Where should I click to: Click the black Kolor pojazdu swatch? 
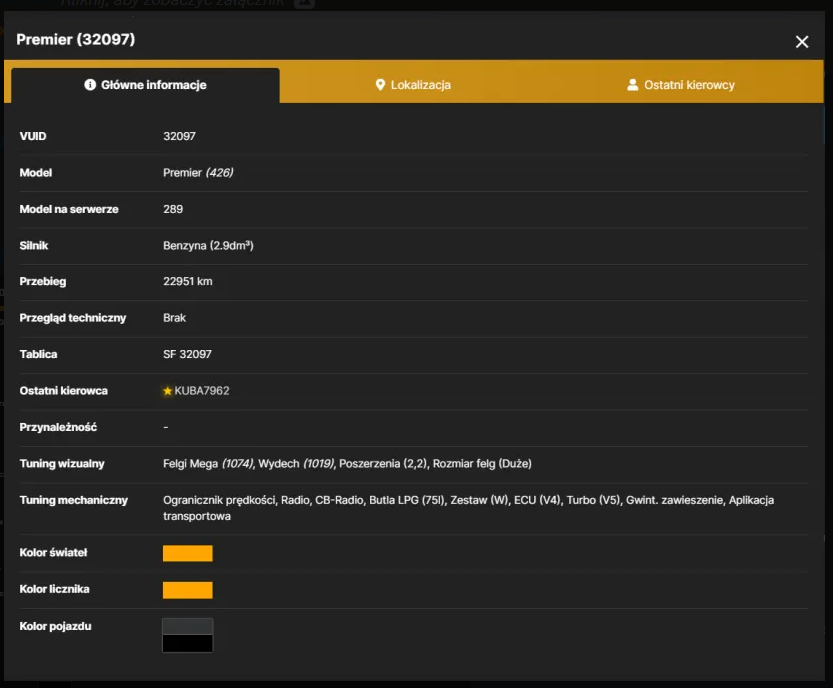click(188, 643)
